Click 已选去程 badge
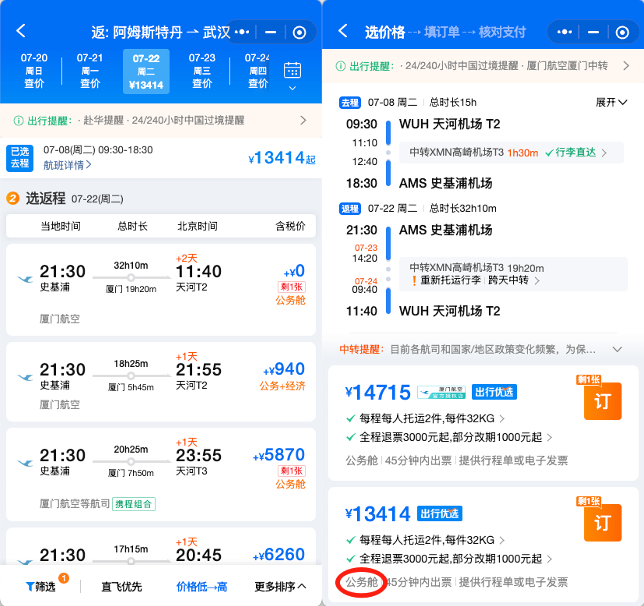Image resolution: width=644 pixels, height=606 pixels. click(20, 158)
